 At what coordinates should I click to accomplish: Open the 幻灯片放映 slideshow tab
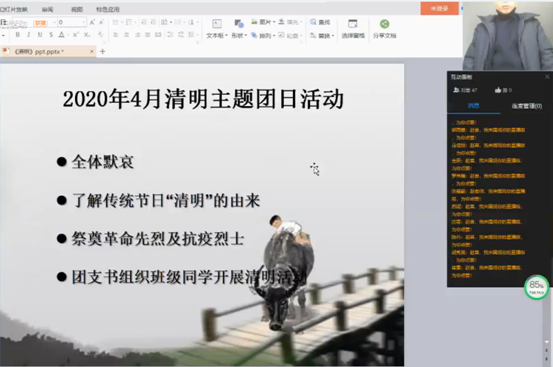coord(14,9)
